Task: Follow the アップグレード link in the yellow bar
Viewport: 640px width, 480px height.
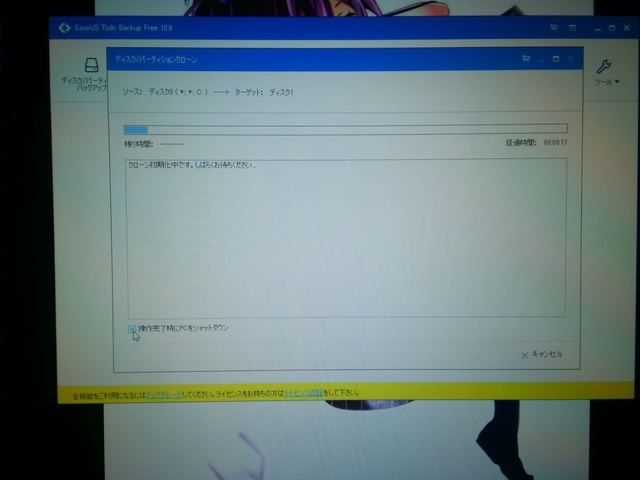Action: pyautogui.click(x=160, y=393)
